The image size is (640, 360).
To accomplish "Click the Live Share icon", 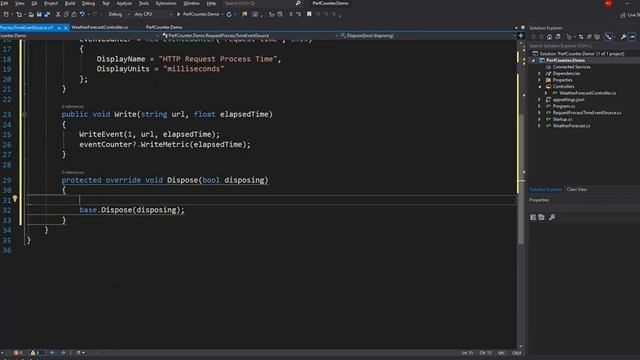I will (623, 15).
